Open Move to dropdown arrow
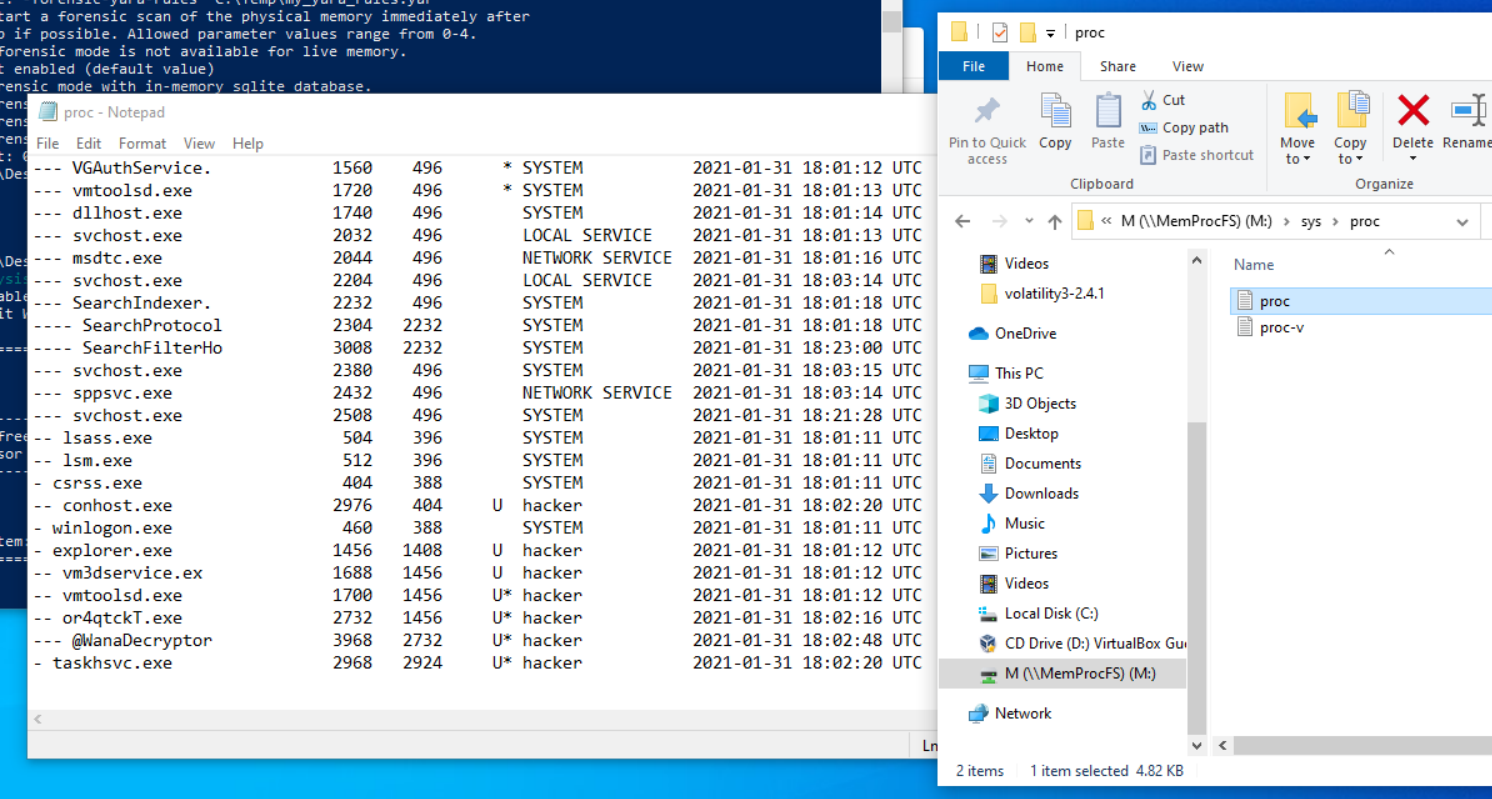This screenshot has height=799, width=1492. tap(1305, 160)
